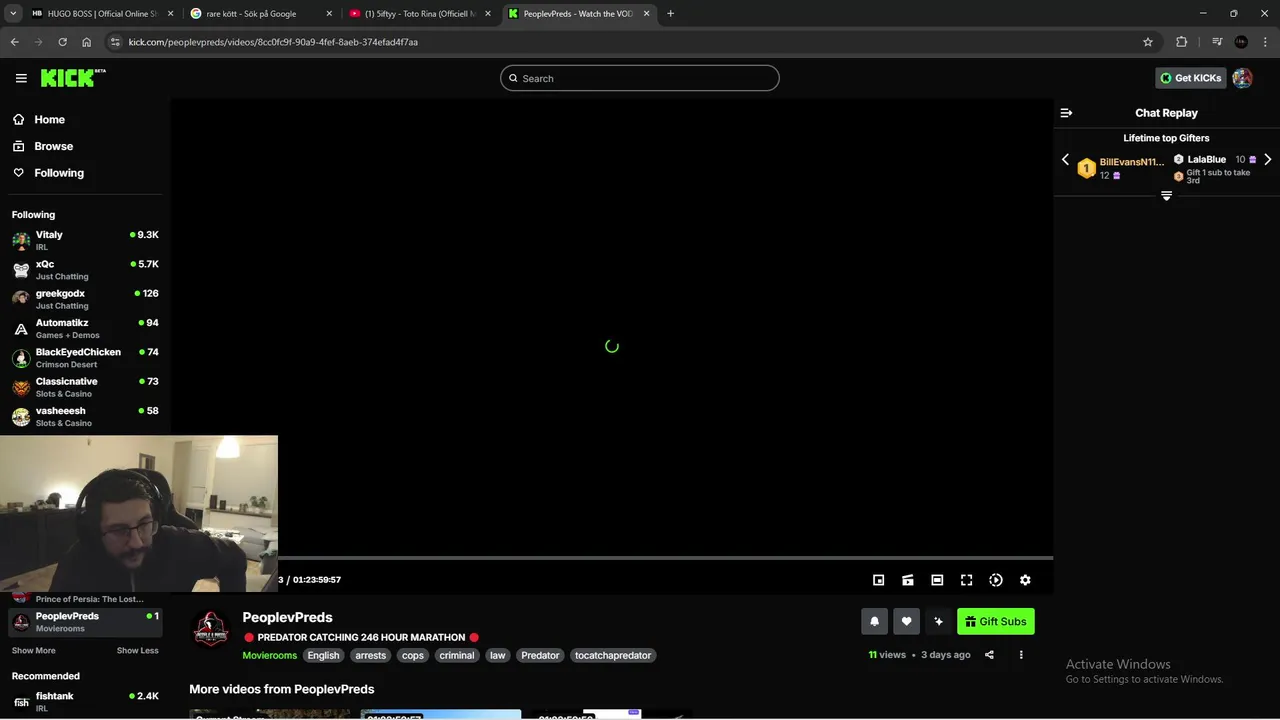Open video more options menu
Screen dimensions: 1280x720
pyautogui.click(x=1021, y=655)
